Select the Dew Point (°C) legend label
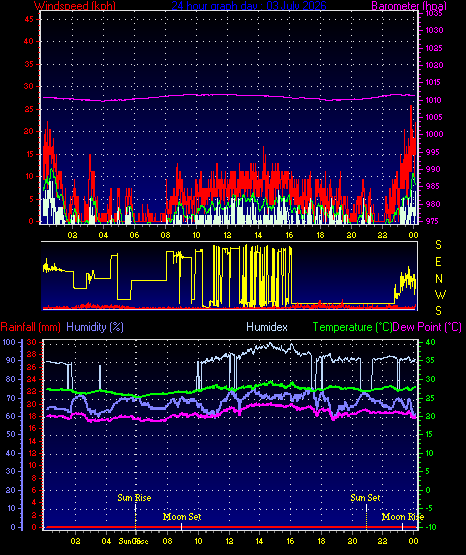The image size is (466, 555). (x=427, y=327)
